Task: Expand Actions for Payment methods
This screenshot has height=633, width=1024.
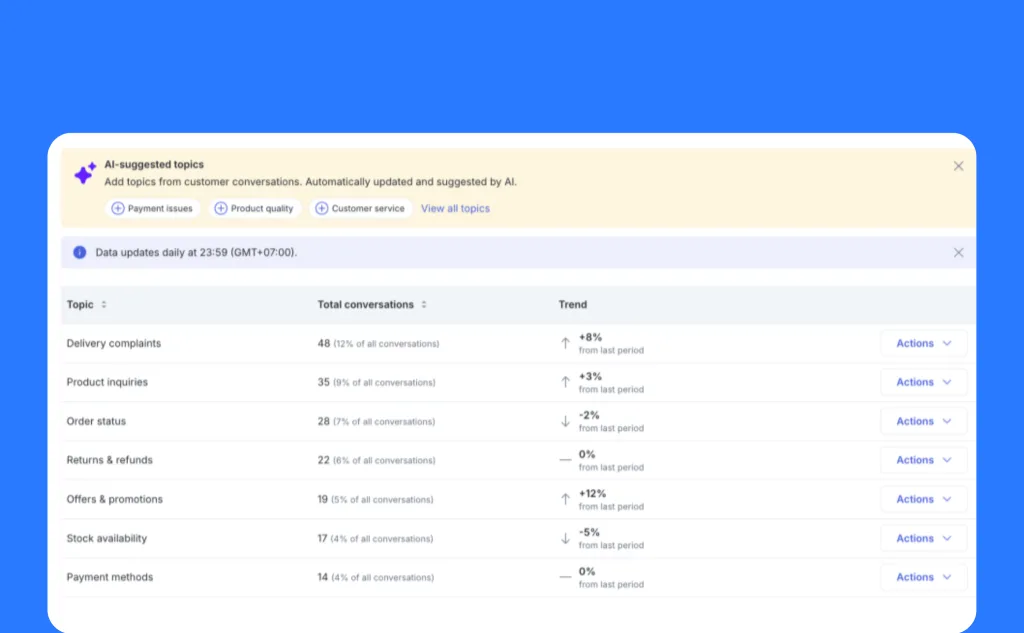Action: [923, 577]
